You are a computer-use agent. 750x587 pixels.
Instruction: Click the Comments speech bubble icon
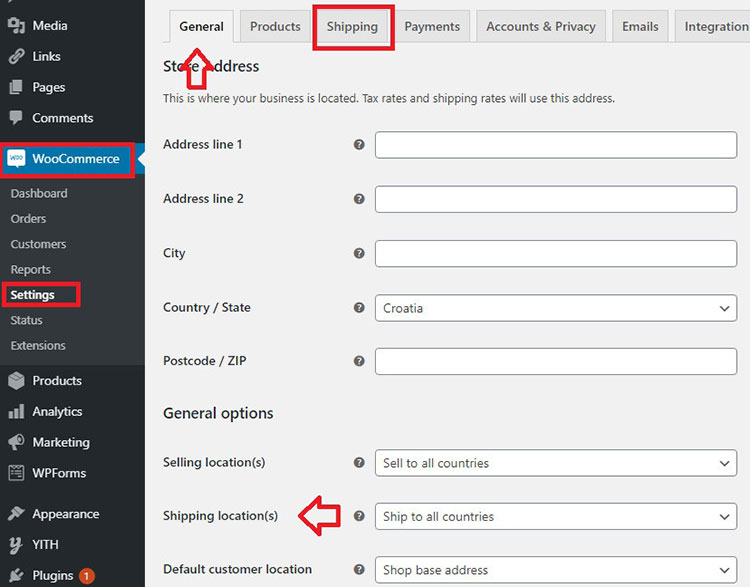pyautogui.click(x=16, y=118)
